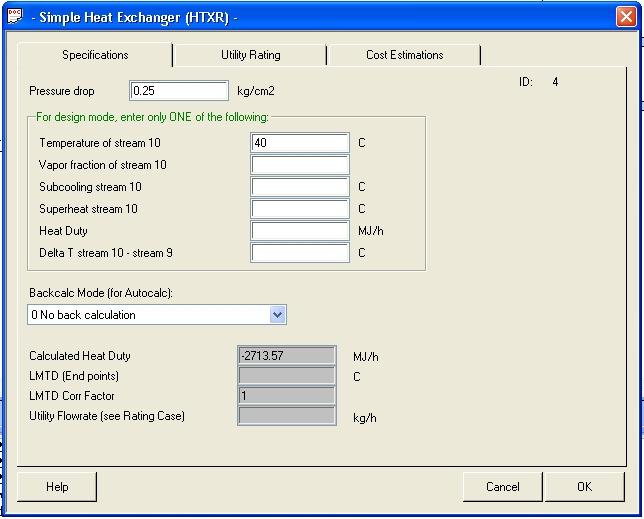Image resolution: width=644 pixels, height=519 pixels.
Task: Select the '0 No back calculation' combo box
Action: [157, 315]
